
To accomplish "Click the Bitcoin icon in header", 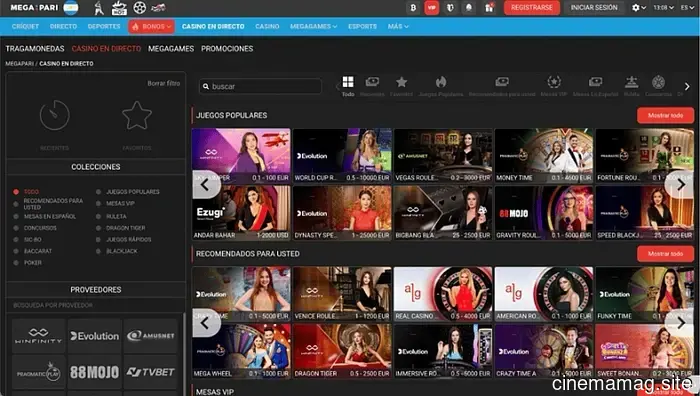I will point(413,8).
